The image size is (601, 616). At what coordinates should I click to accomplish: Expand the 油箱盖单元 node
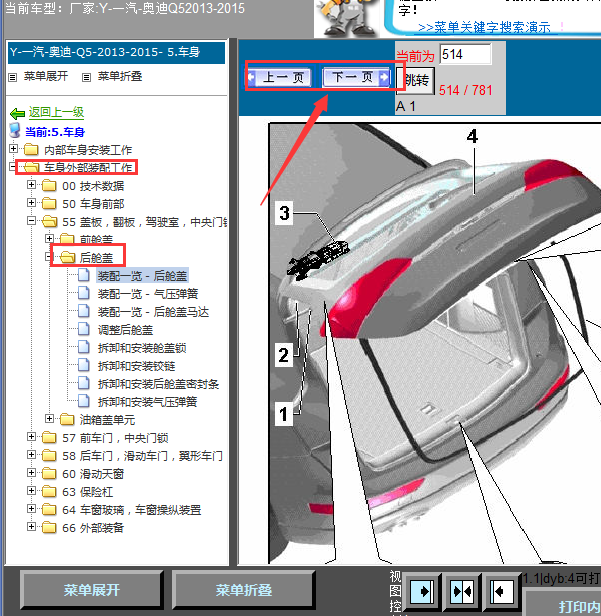coord(49,418)
